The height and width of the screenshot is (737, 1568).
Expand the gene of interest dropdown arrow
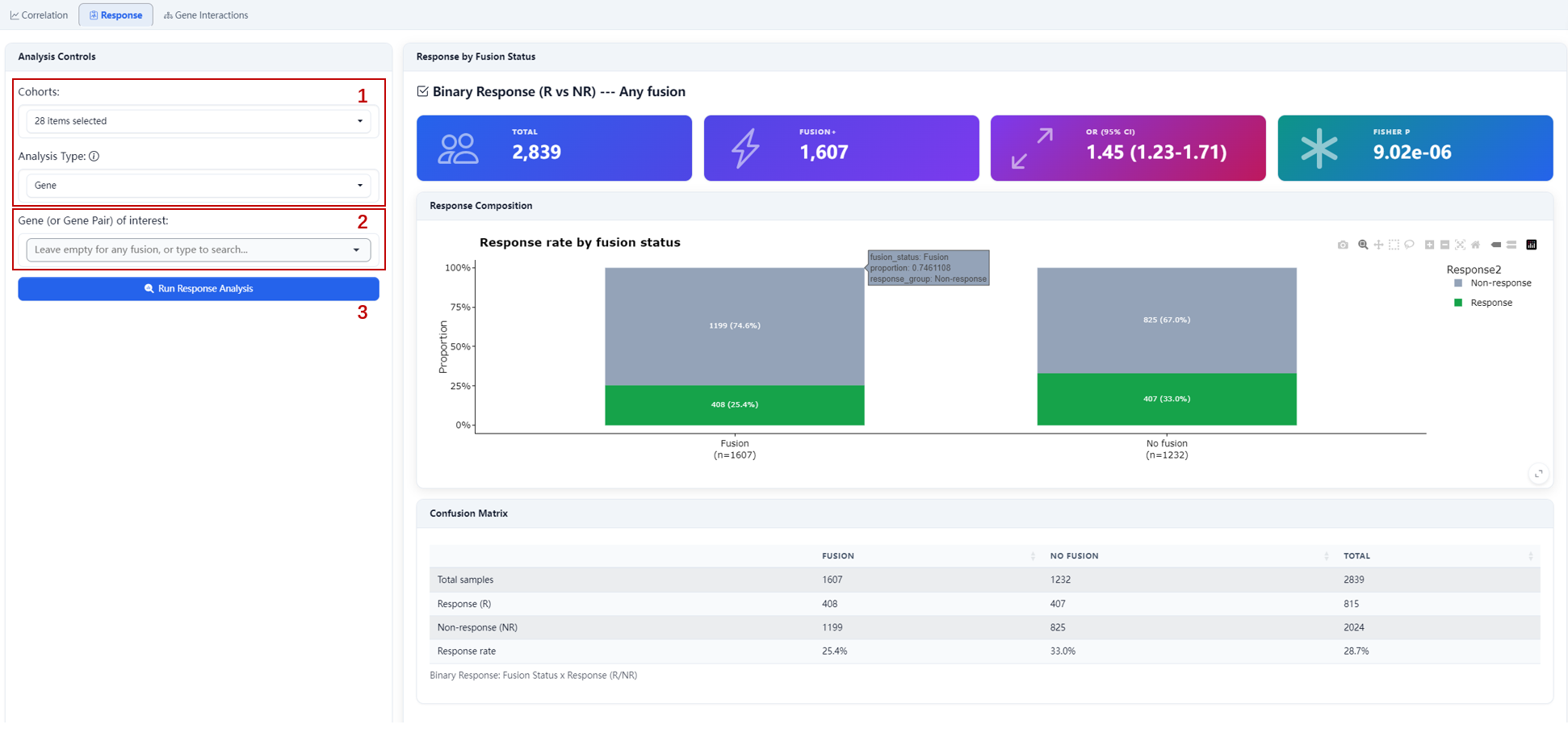356,250
